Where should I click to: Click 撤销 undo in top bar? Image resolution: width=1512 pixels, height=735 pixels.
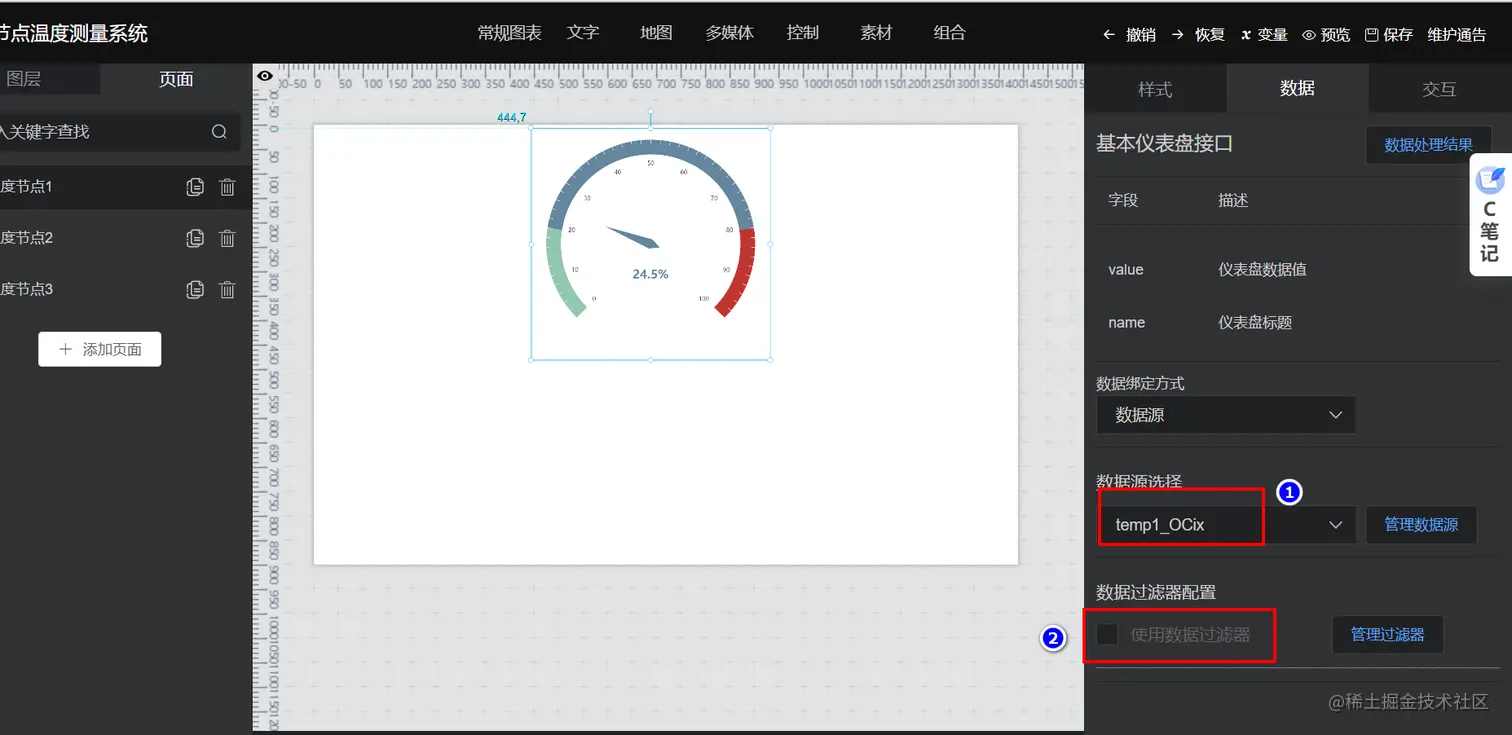pyautogui.click(x=1129, y=34)
